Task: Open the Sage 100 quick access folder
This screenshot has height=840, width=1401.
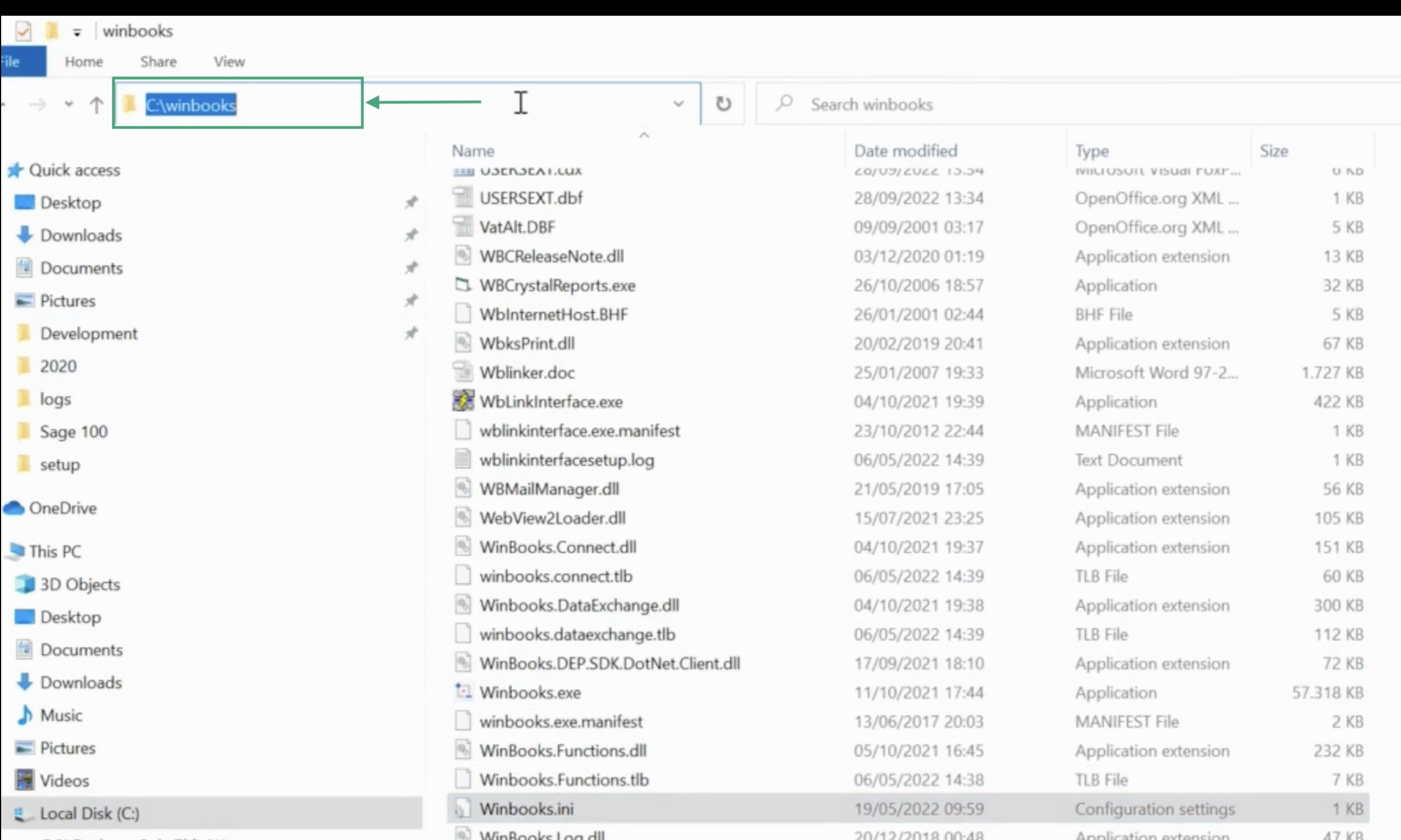Action: 73,431
